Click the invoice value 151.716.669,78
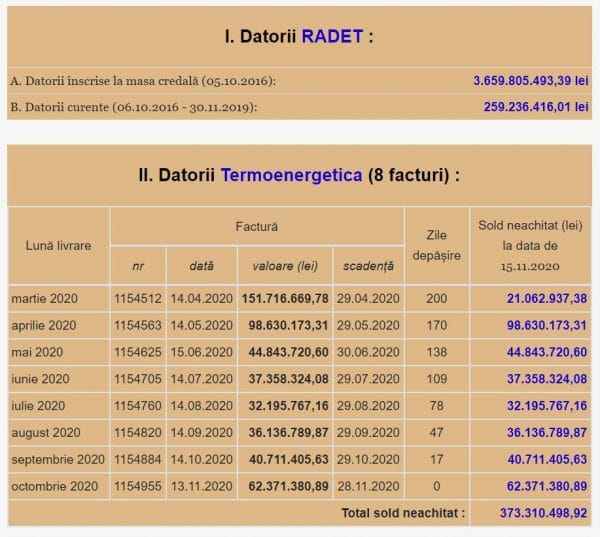 point(285,299)
